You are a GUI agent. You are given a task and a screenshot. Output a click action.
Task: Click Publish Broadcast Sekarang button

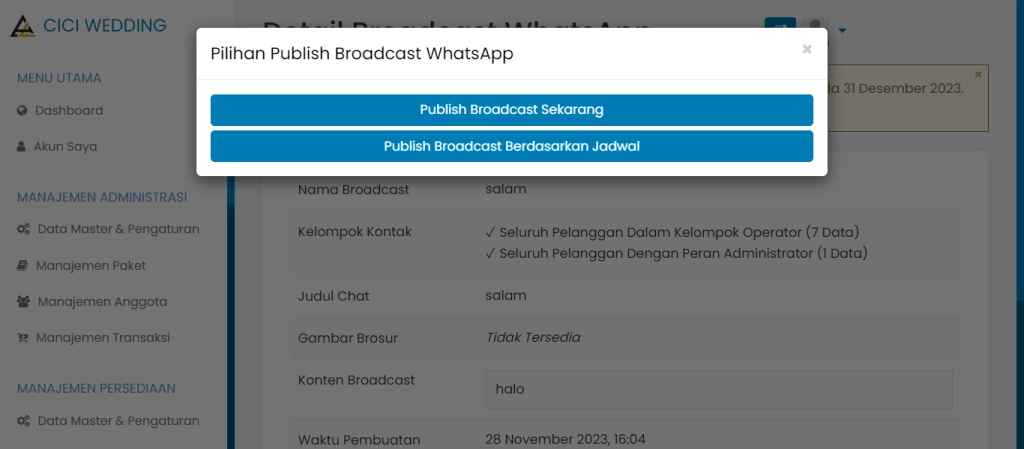point(511,110)
